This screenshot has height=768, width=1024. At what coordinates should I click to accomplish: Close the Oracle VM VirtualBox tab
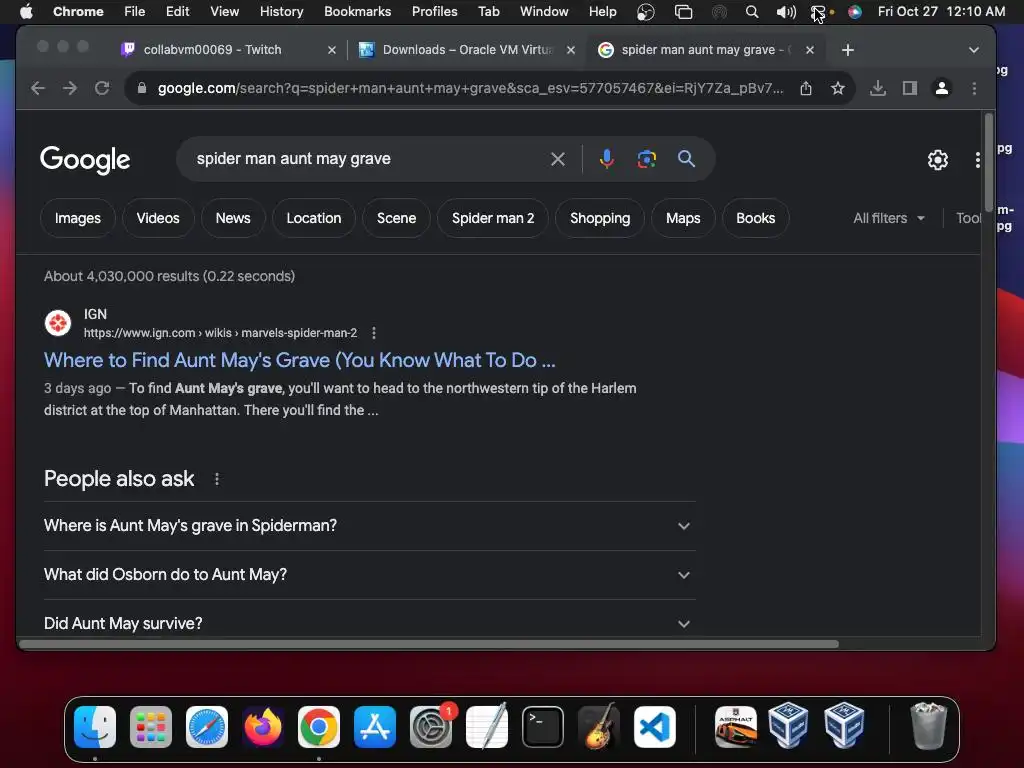click(x=571, y=50)
